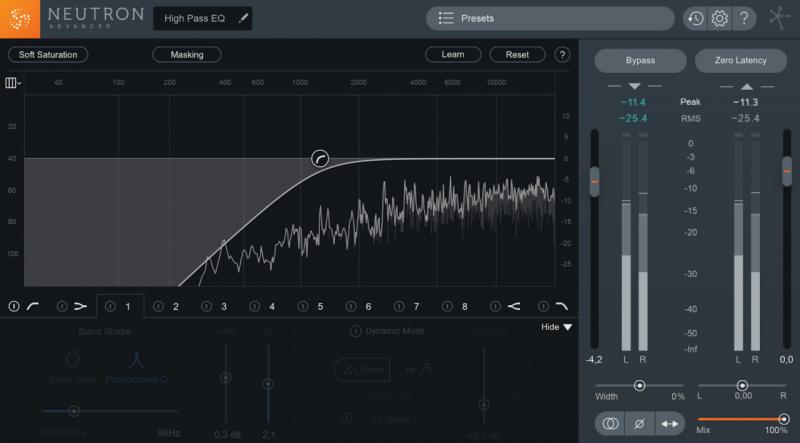Select the high-pass filter node on curve

[x=320, y=159]
